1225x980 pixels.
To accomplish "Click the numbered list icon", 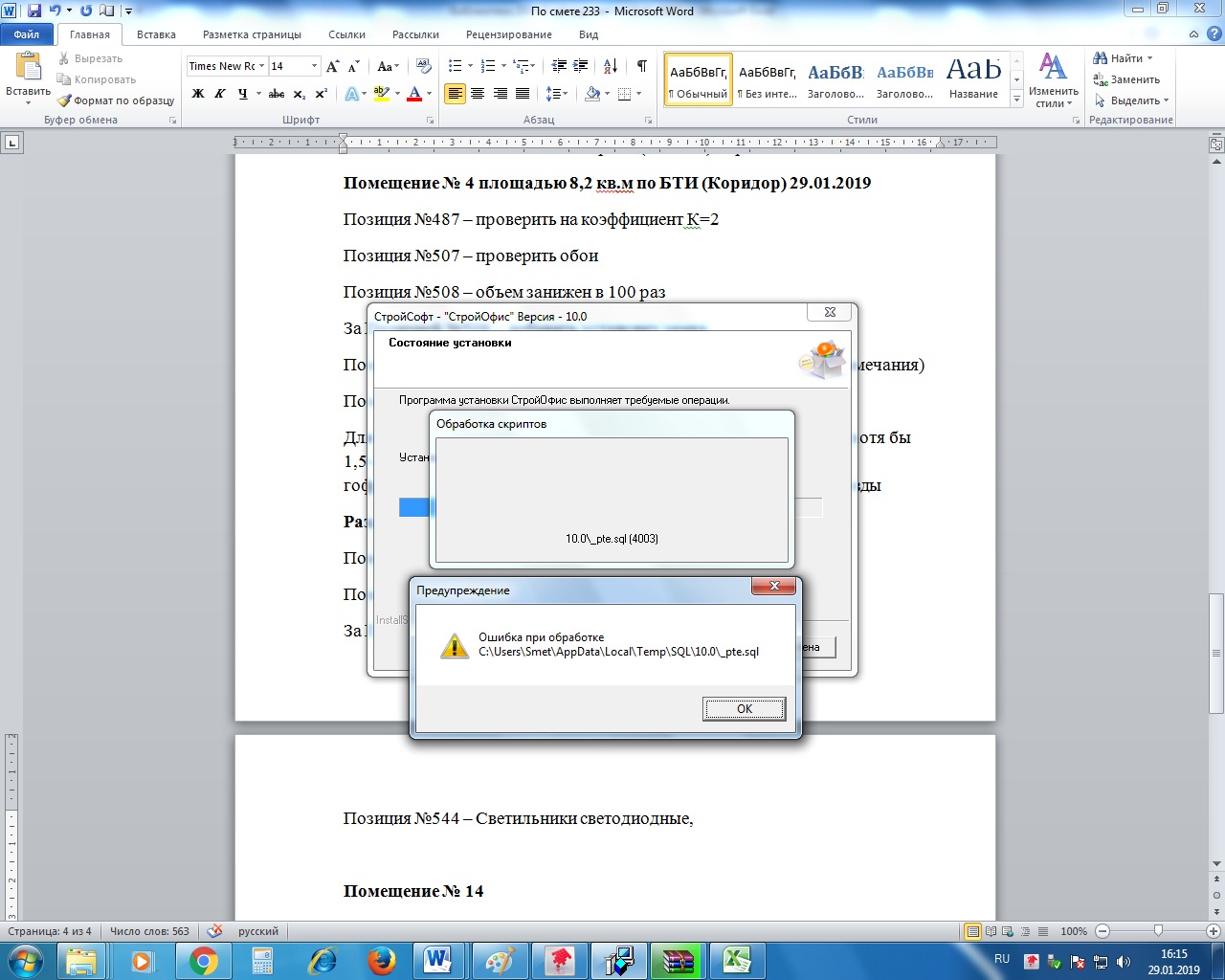I will pyautogui.click(x=488, y=66).
